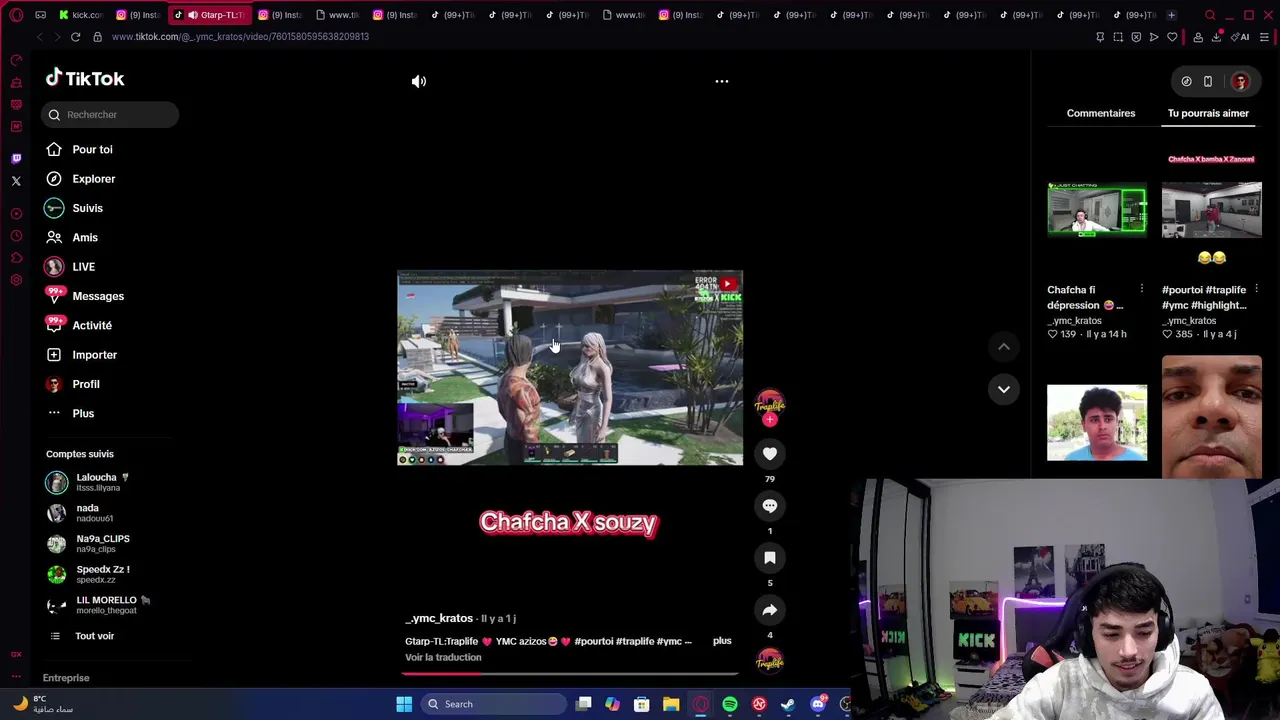Mute the TikTok video sound

tap(419, 81)
